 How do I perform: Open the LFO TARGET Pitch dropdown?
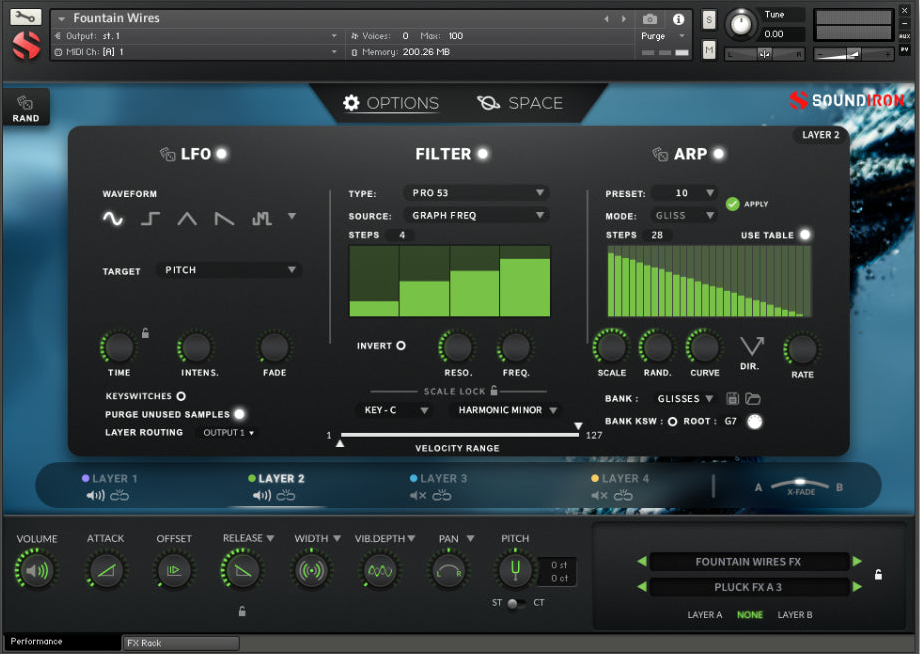pos(229,270)
